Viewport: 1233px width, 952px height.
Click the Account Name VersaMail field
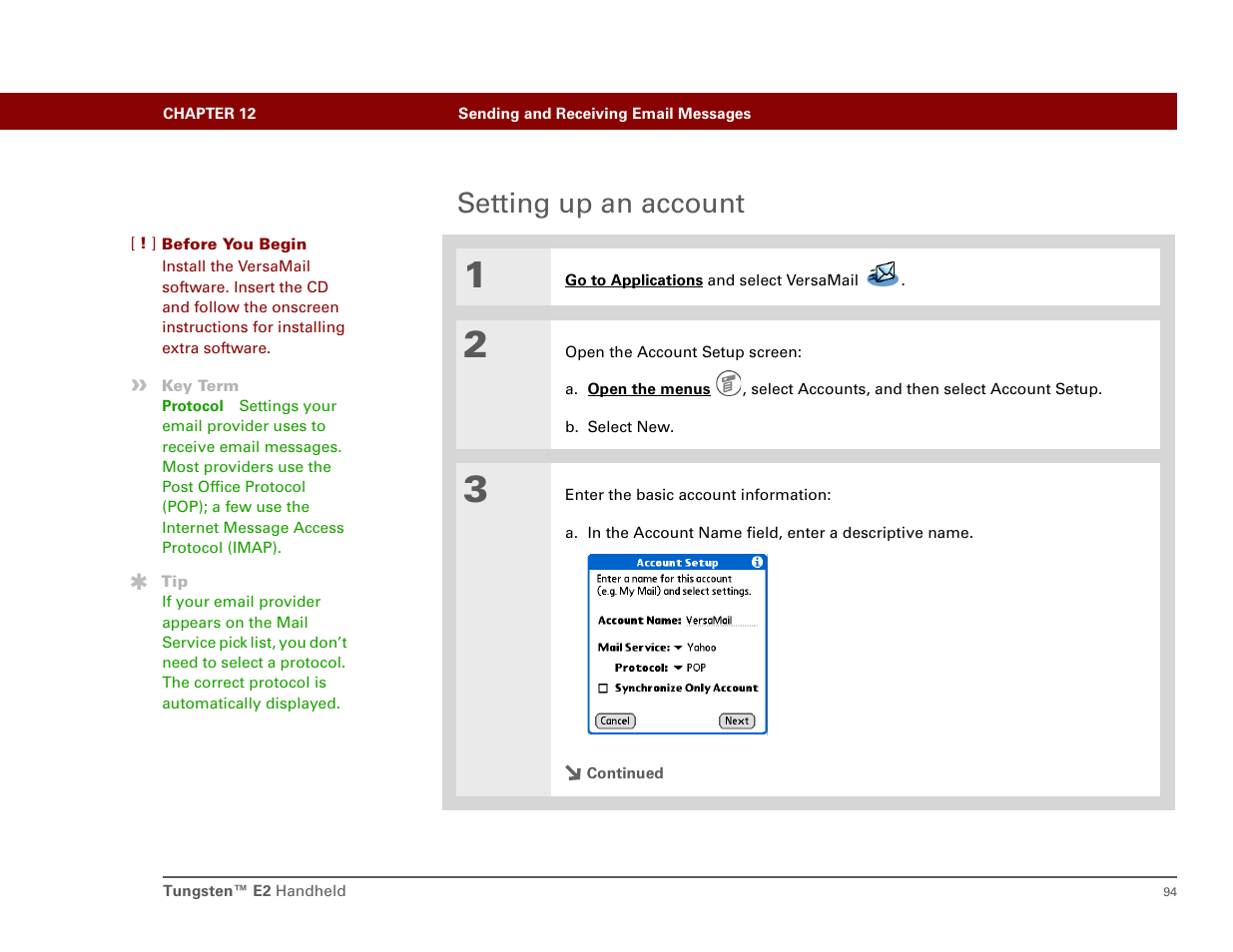pos(721,621)
